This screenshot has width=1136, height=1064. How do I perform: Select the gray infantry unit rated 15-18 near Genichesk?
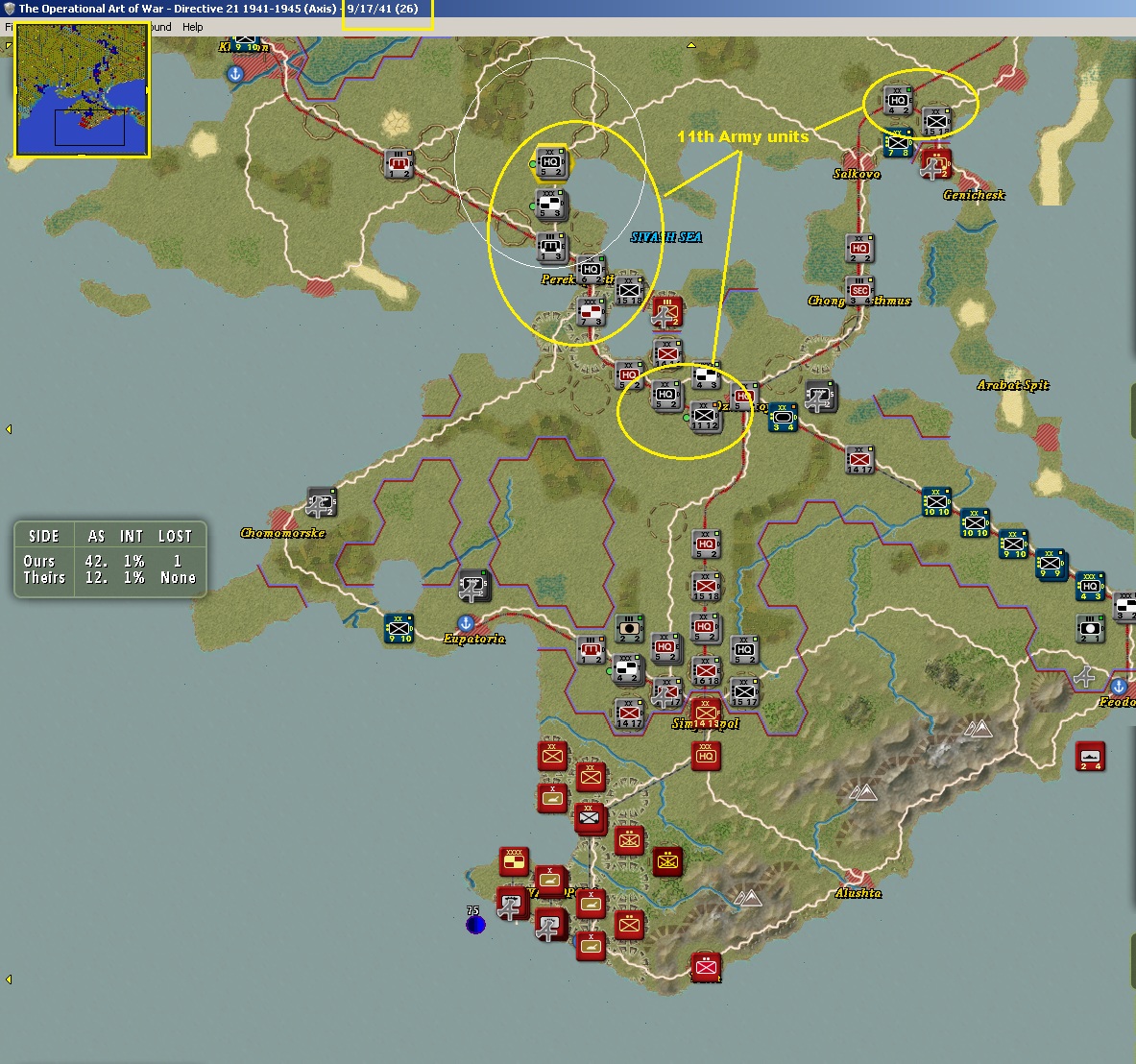tap(936, 122)
